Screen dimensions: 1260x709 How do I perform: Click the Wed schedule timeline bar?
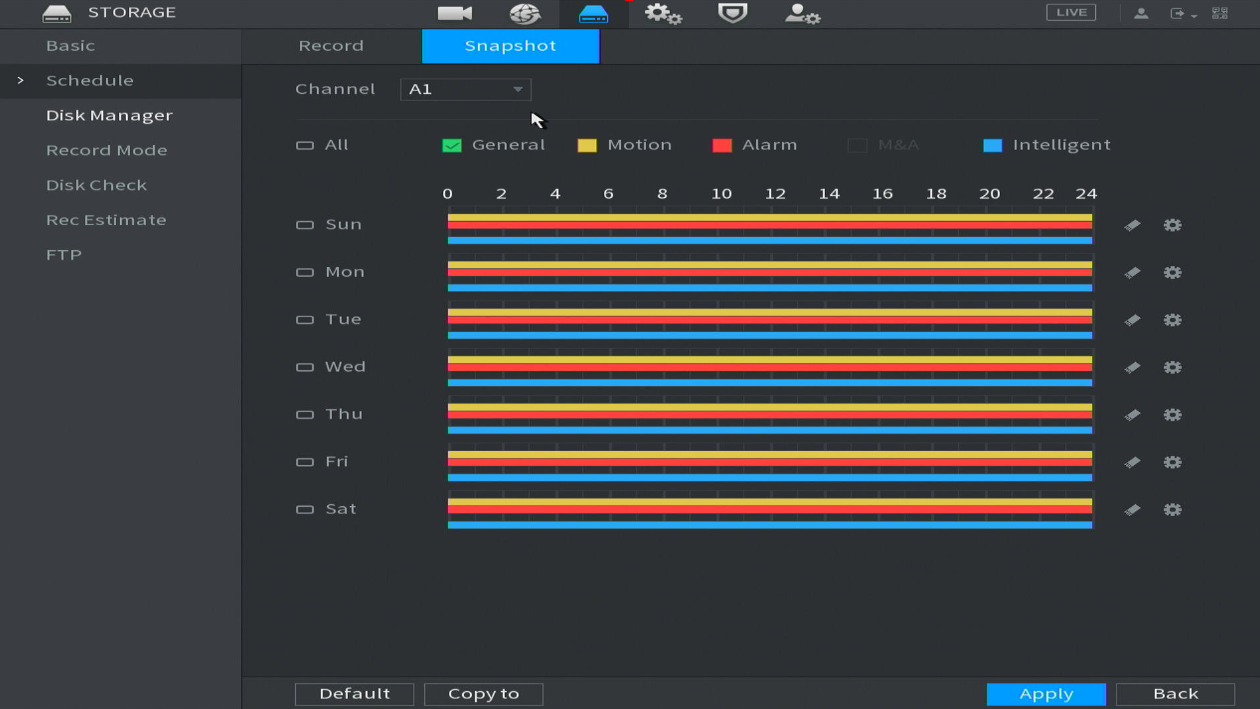tap(770, 368)
